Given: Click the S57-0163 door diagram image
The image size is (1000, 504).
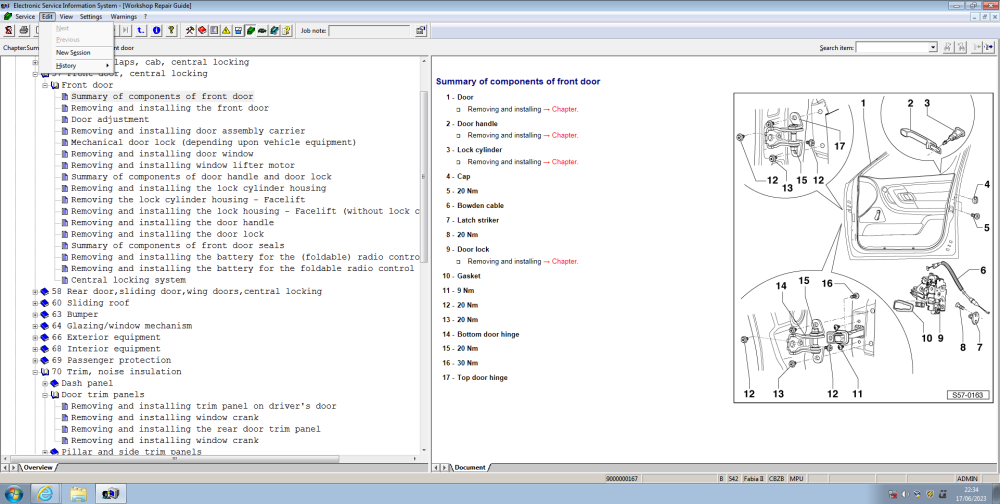Looking at the screenshot, I should pos(863,248).
